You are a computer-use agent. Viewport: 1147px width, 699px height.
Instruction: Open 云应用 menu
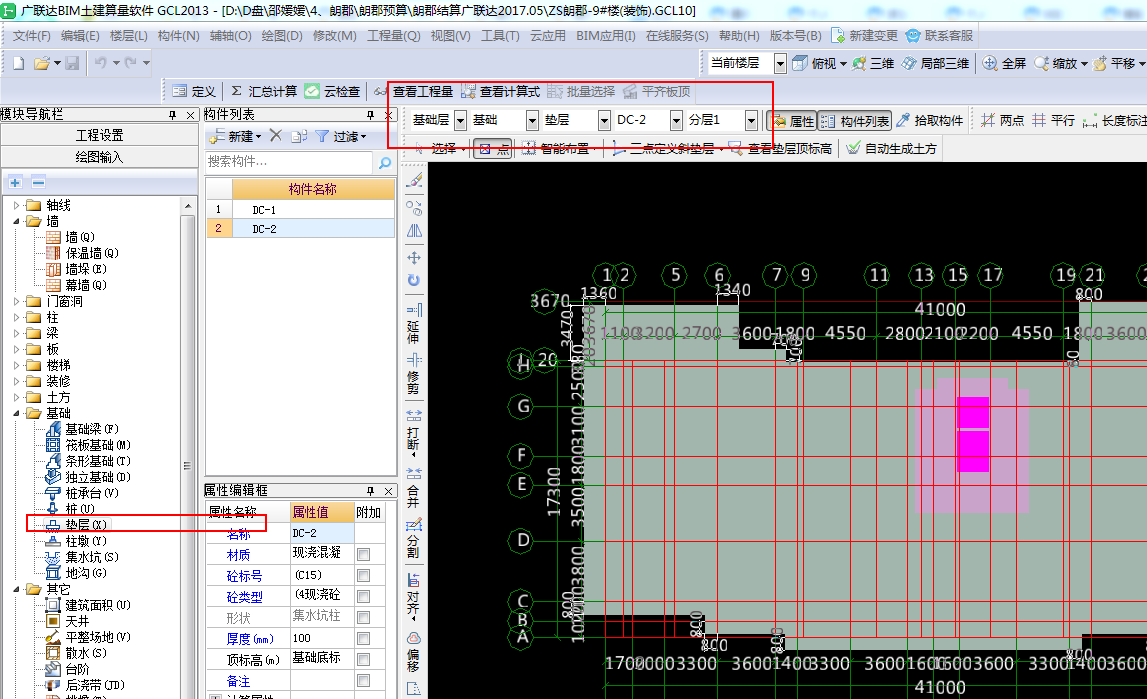point(548,36)
